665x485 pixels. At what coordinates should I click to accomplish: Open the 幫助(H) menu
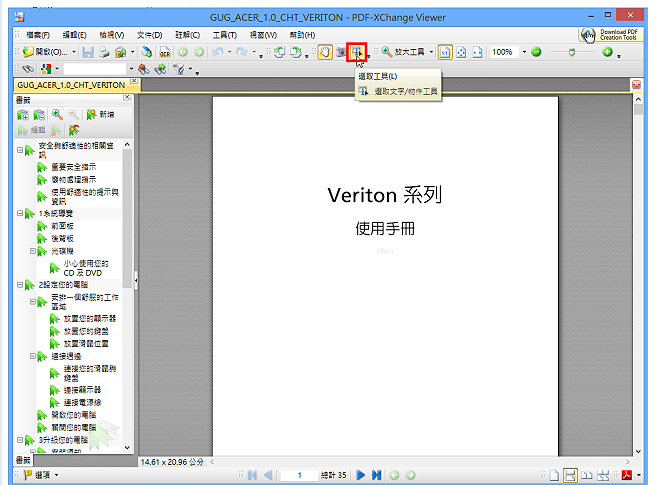[302, 35]
